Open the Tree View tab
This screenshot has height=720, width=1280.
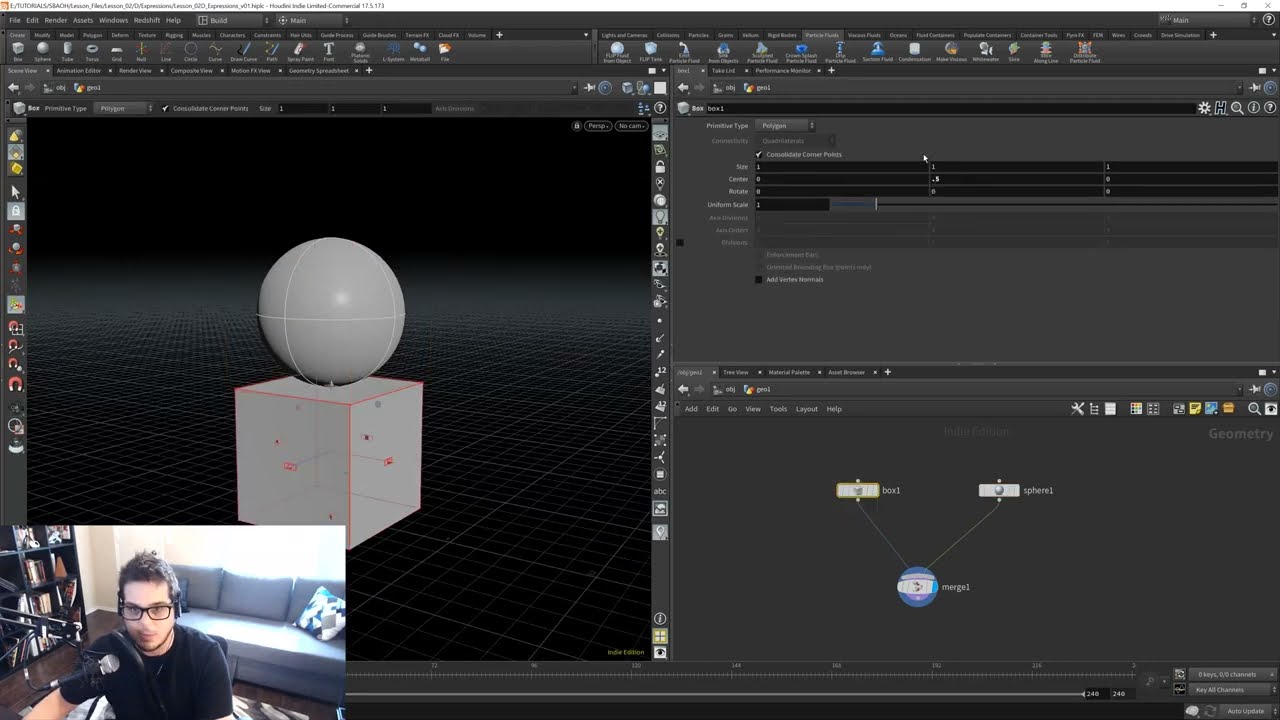click(735, 372)
